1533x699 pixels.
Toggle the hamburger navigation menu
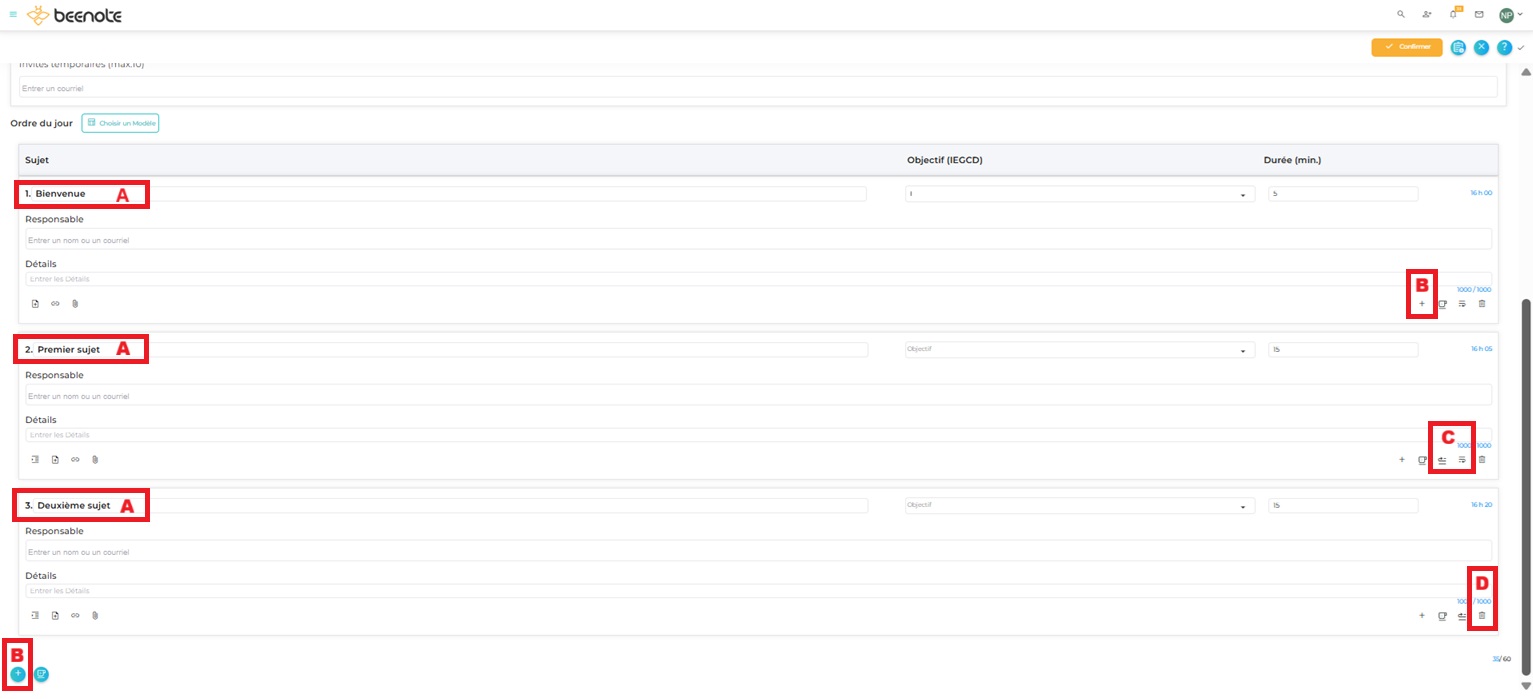click(13, 15)
